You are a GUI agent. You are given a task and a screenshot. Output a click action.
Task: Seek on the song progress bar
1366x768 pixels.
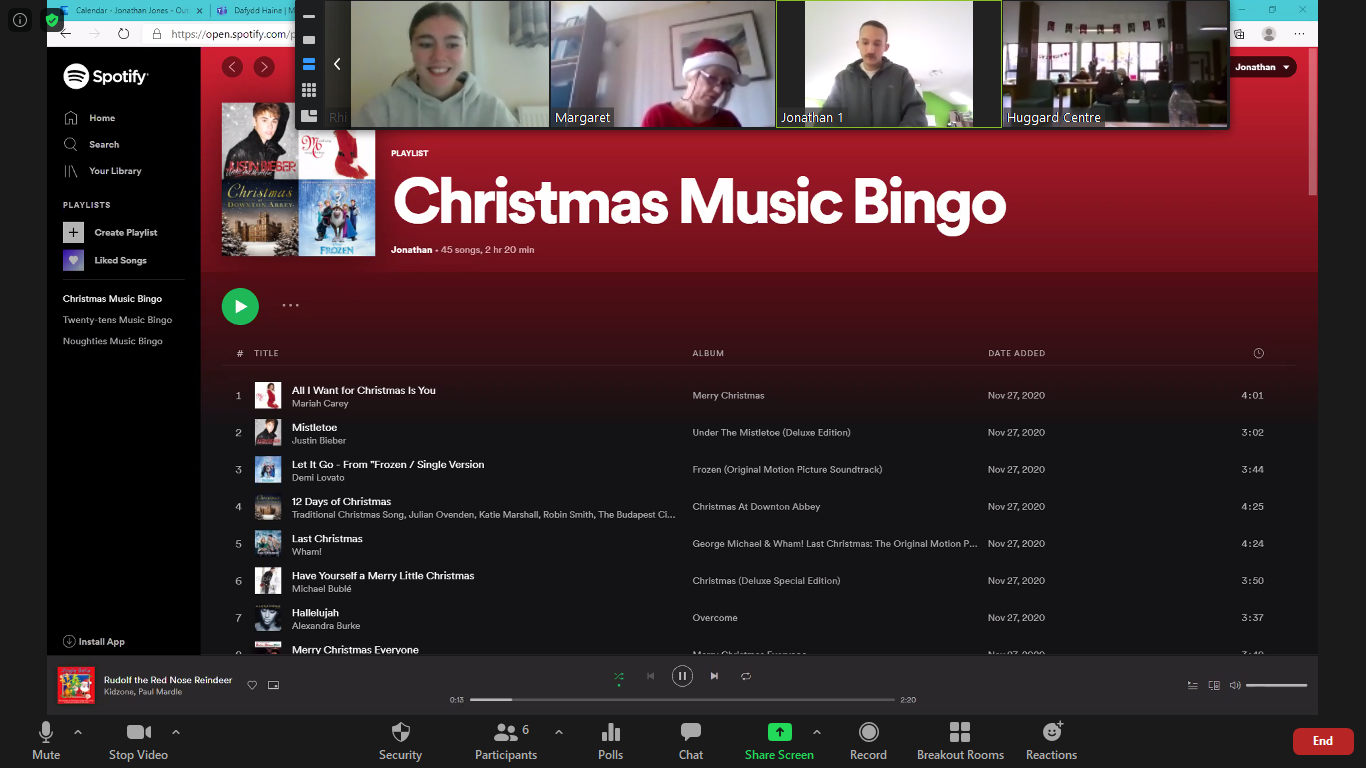pyautogui.click(x=682, y=700)
